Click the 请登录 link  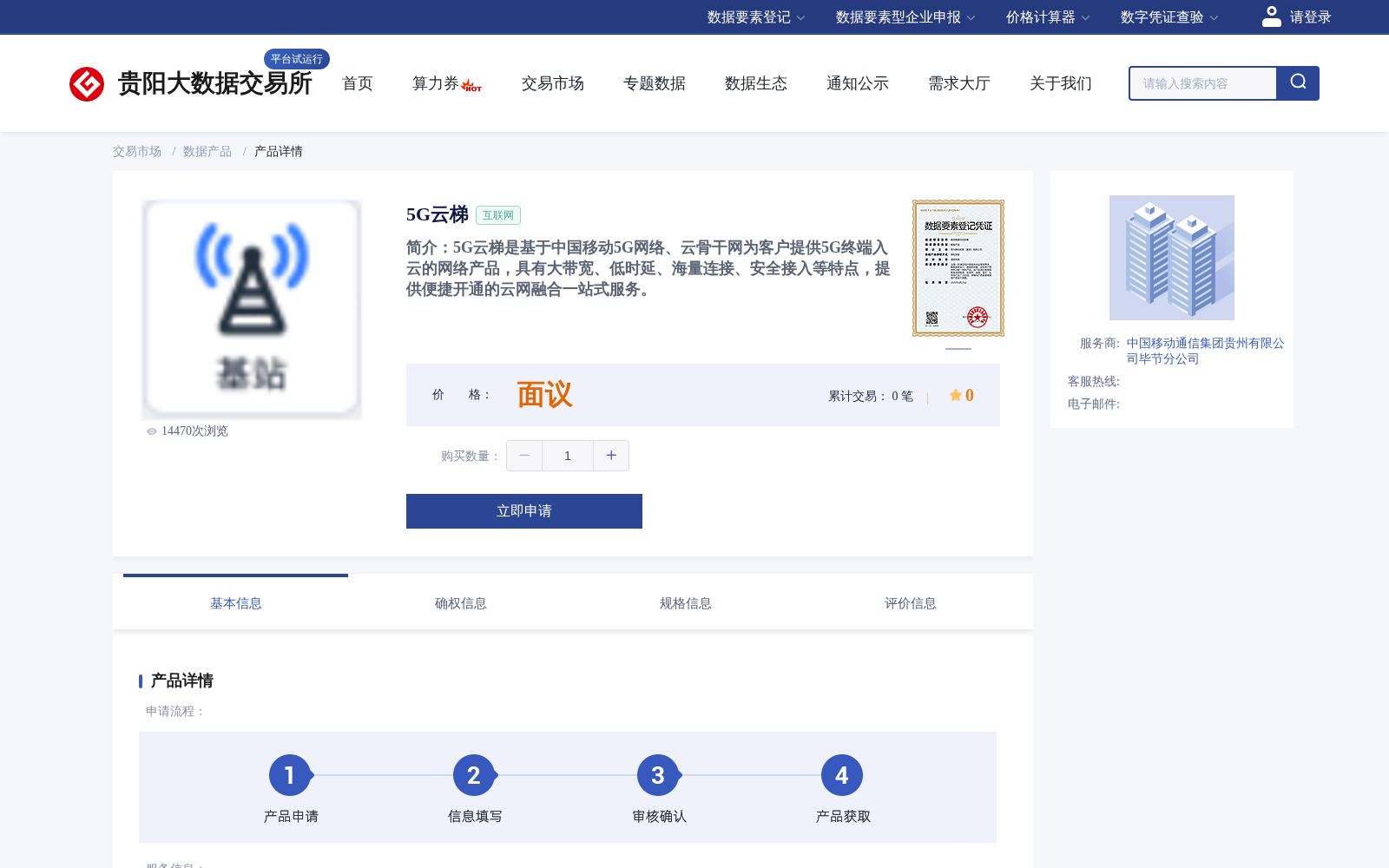pyautogui.click(x=1310, y=17)
